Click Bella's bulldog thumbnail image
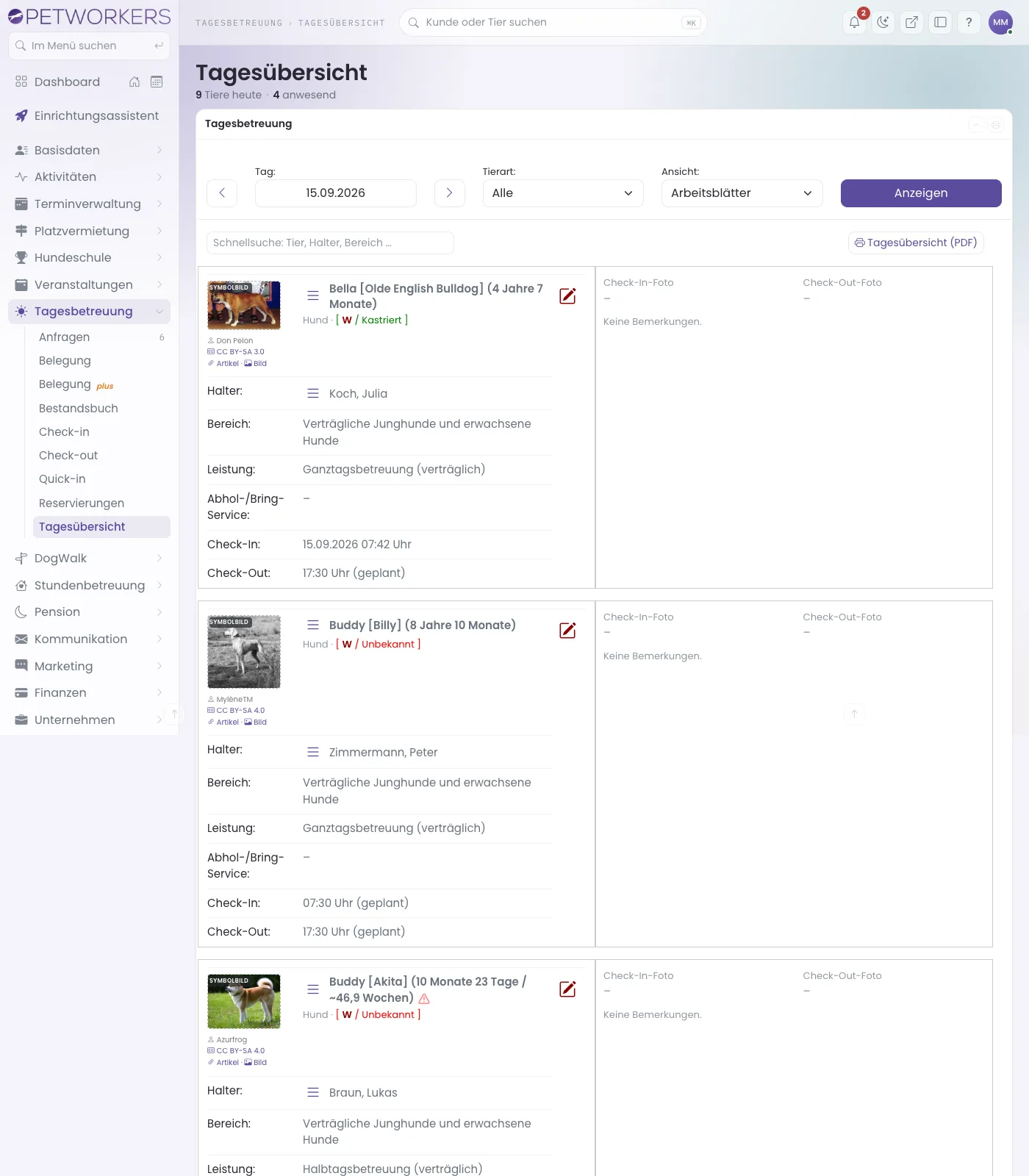Screen dimensions: 1029x1176 244,305
